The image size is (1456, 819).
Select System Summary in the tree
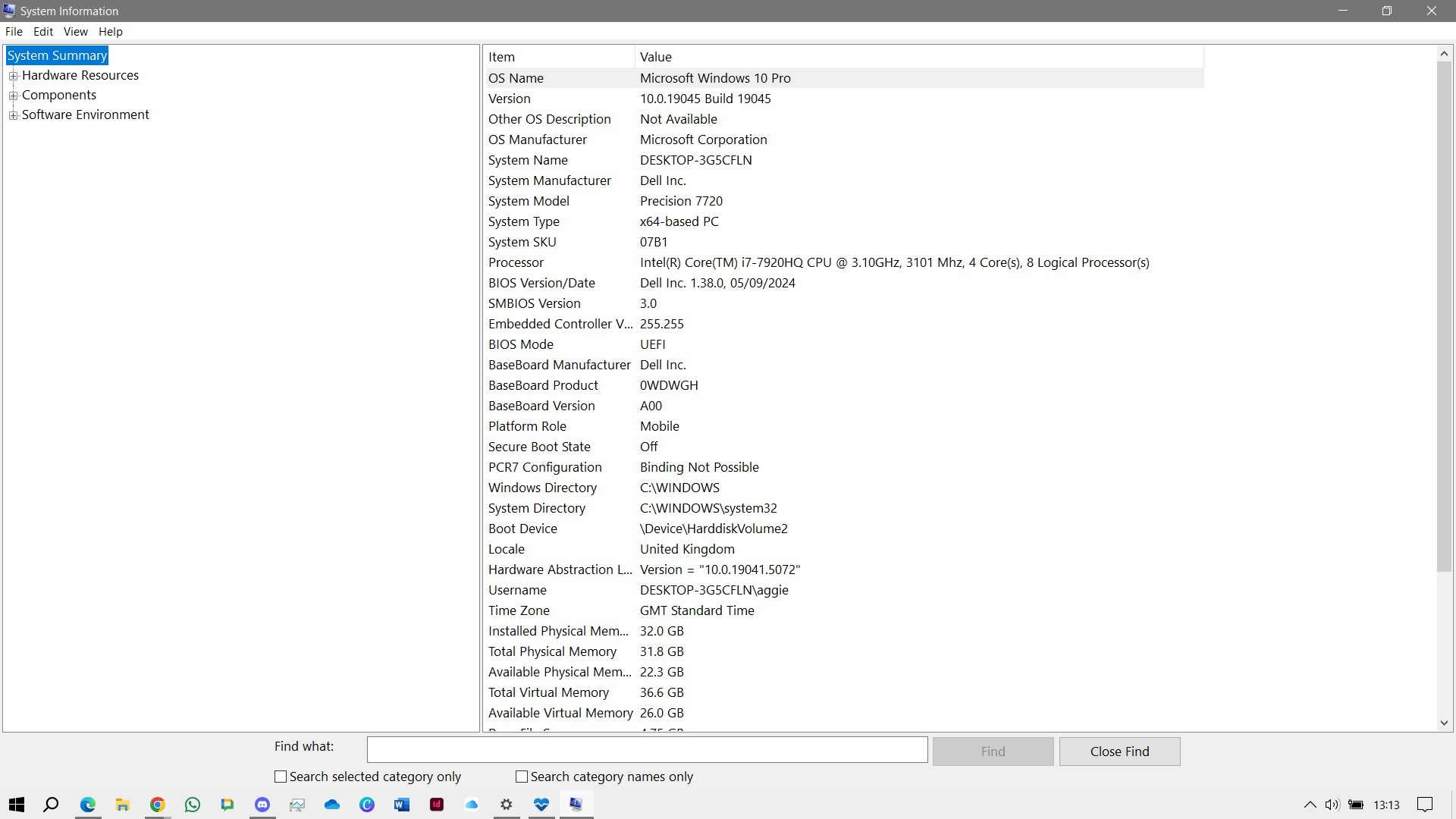(x=57, y=55)
